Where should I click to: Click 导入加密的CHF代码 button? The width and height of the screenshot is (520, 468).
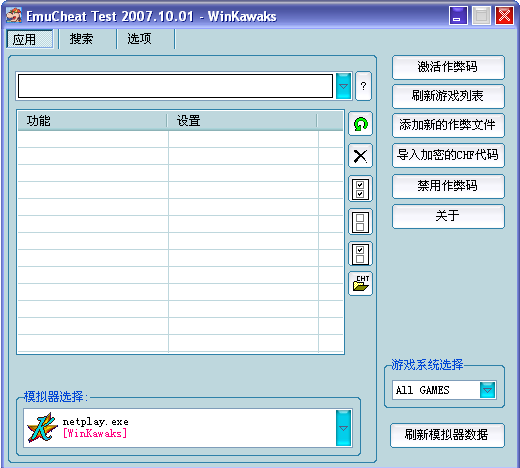pyautogui.click(x=448, y=155)
